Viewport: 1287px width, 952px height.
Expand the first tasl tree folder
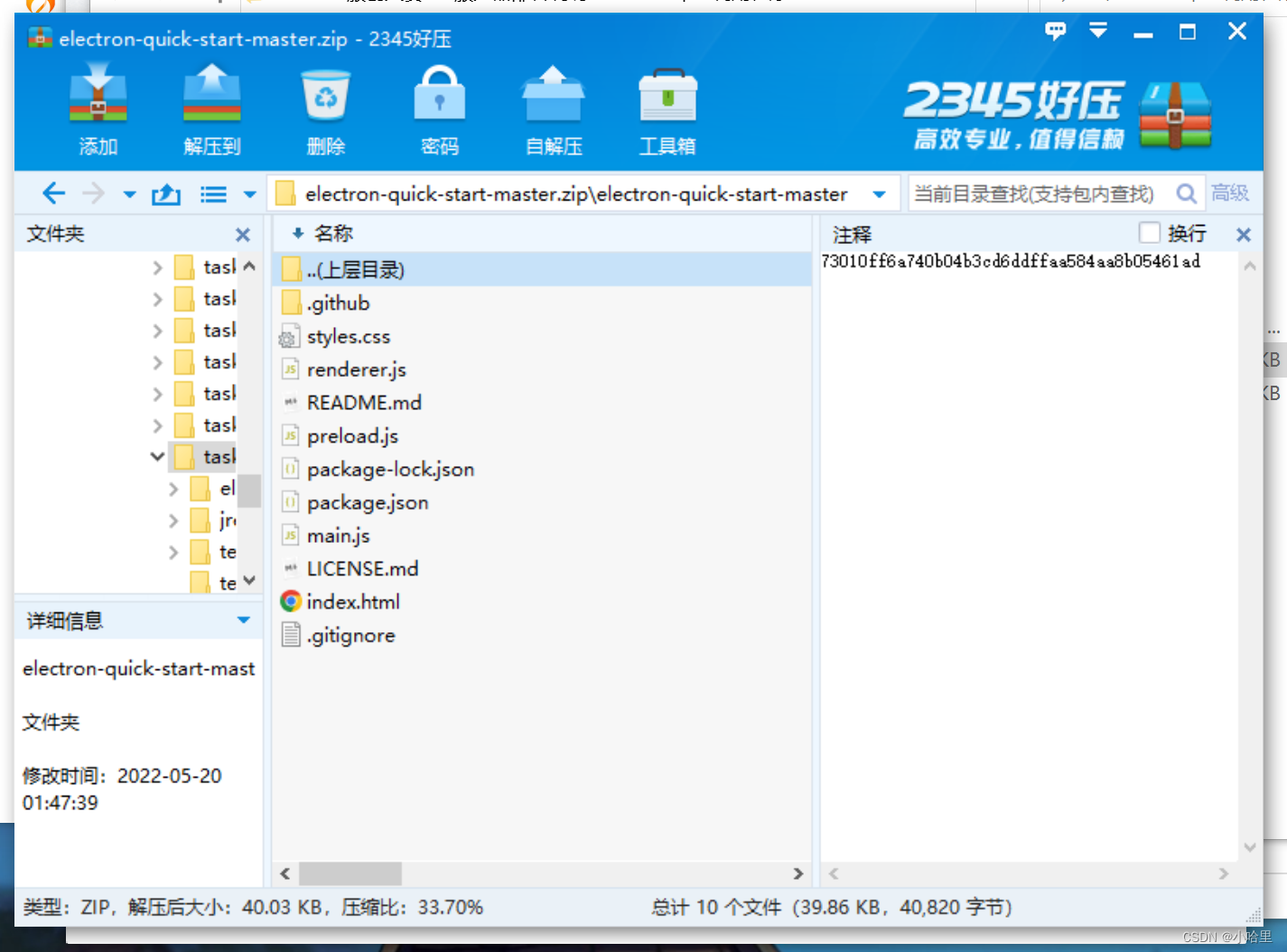coord(157,267)
